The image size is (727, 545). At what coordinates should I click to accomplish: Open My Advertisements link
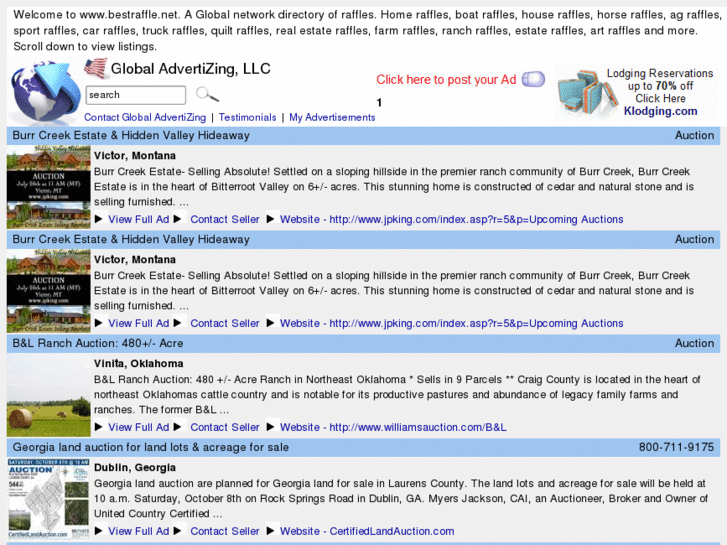tap(332, 117)
